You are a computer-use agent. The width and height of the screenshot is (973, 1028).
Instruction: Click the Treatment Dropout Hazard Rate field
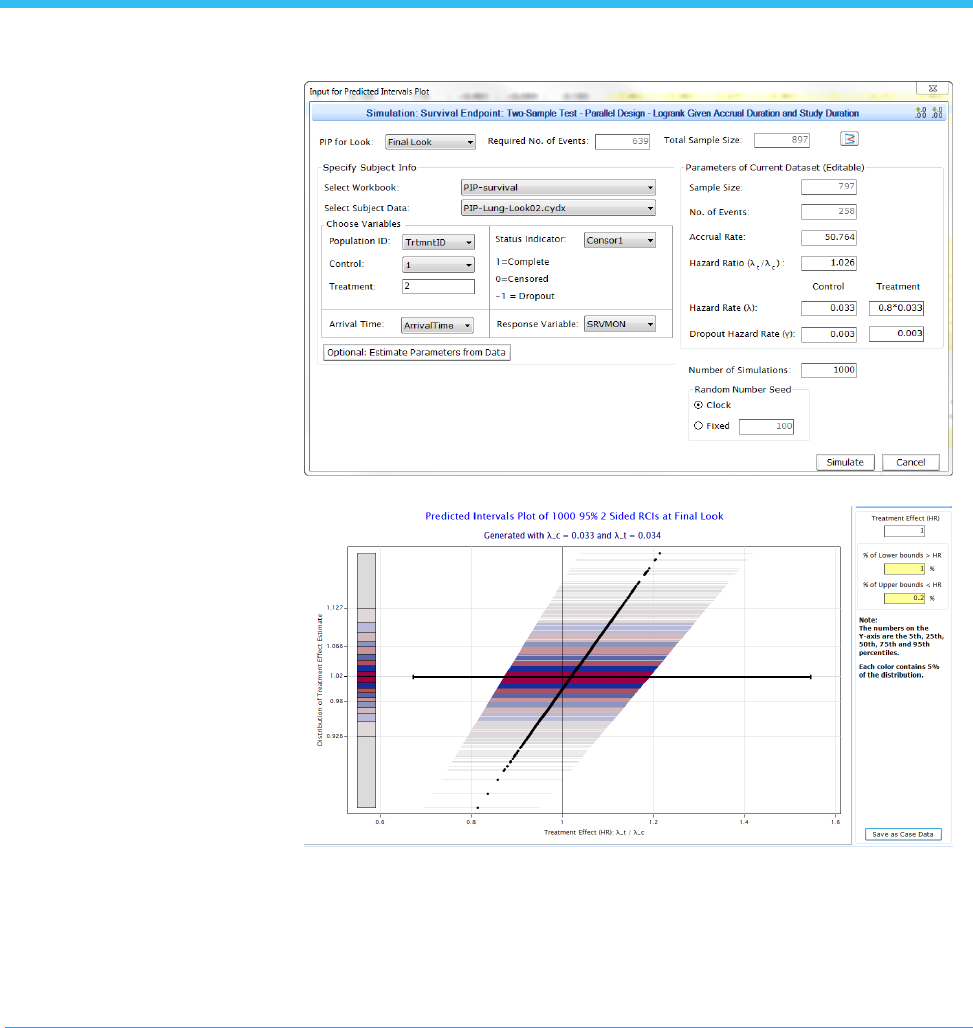[896, 334]
